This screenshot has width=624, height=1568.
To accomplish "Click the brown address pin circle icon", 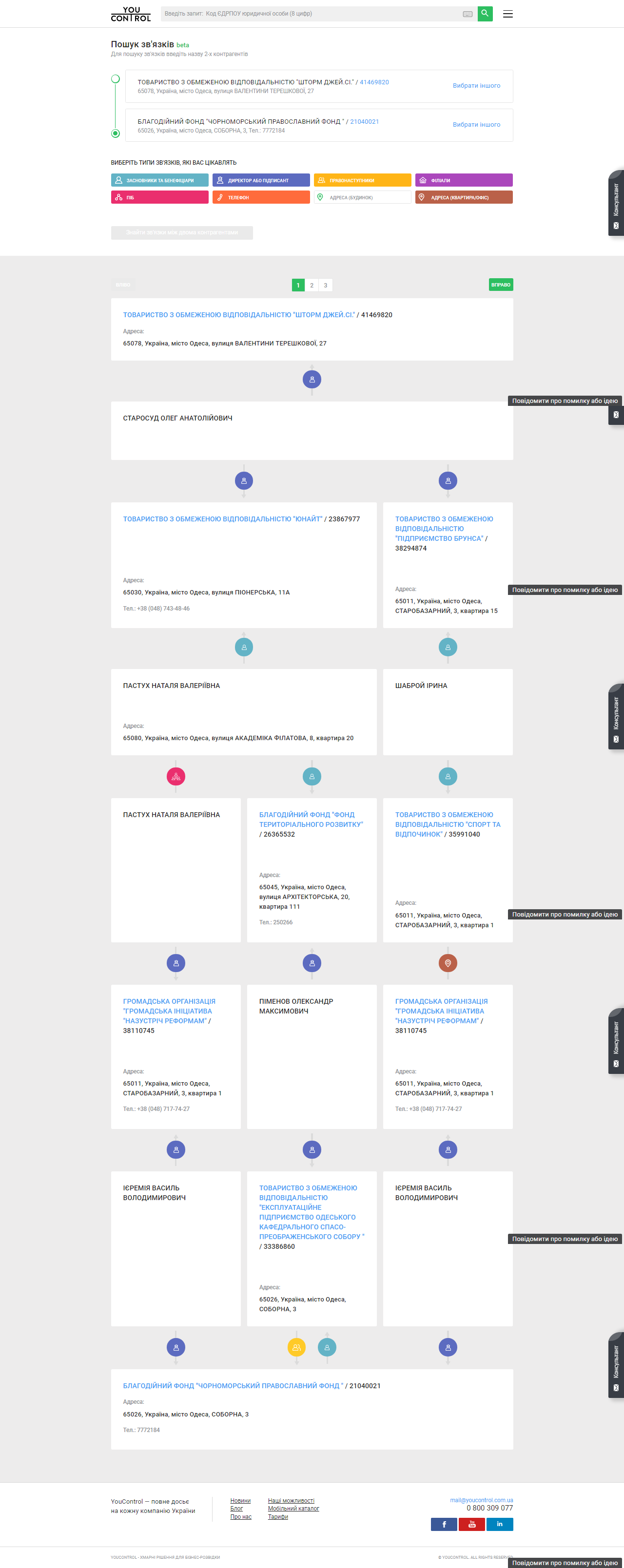I will 448,963.
